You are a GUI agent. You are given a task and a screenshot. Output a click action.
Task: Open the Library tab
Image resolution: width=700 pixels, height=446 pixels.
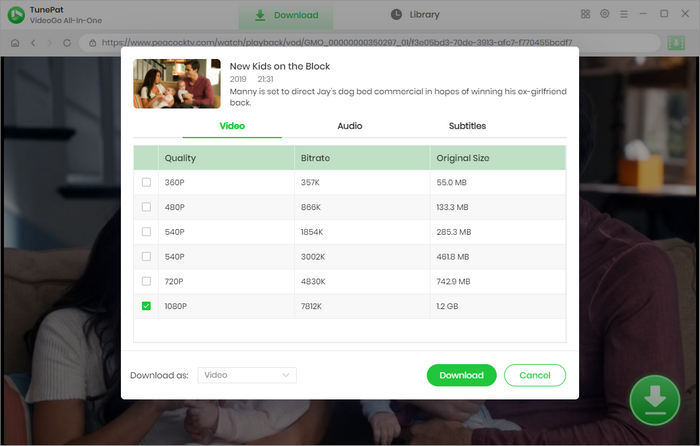coord(415,15)
